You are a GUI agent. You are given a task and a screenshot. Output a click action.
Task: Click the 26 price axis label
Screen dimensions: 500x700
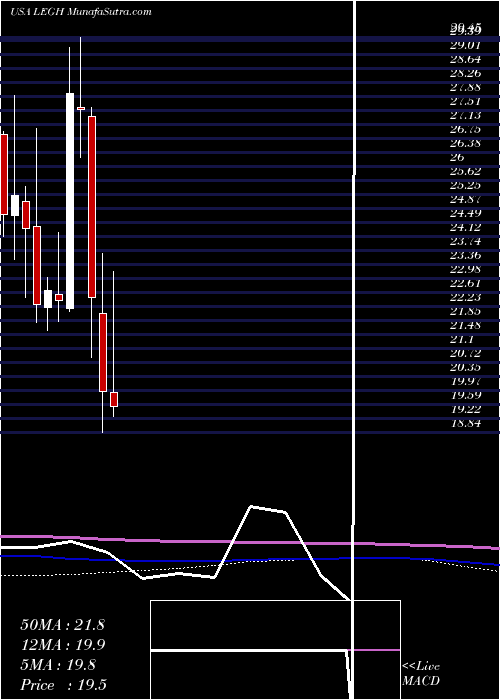tap(458, 157)
